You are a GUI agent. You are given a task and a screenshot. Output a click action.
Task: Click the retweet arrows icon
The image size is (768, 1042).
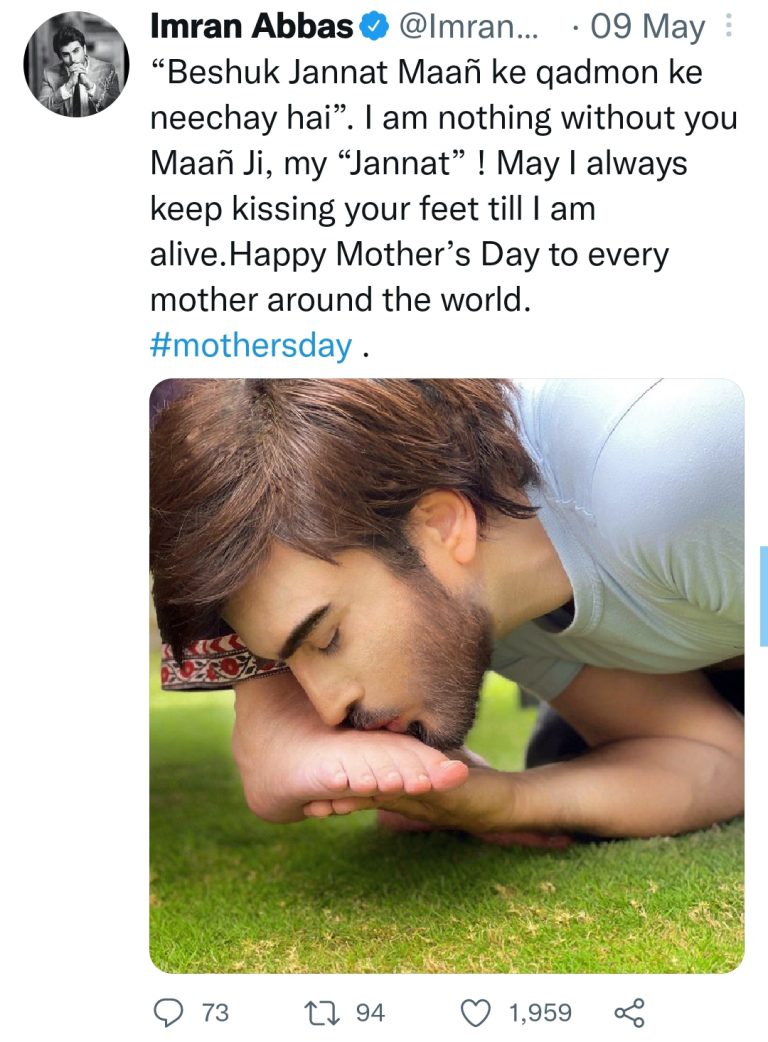tap(322, 1012)
